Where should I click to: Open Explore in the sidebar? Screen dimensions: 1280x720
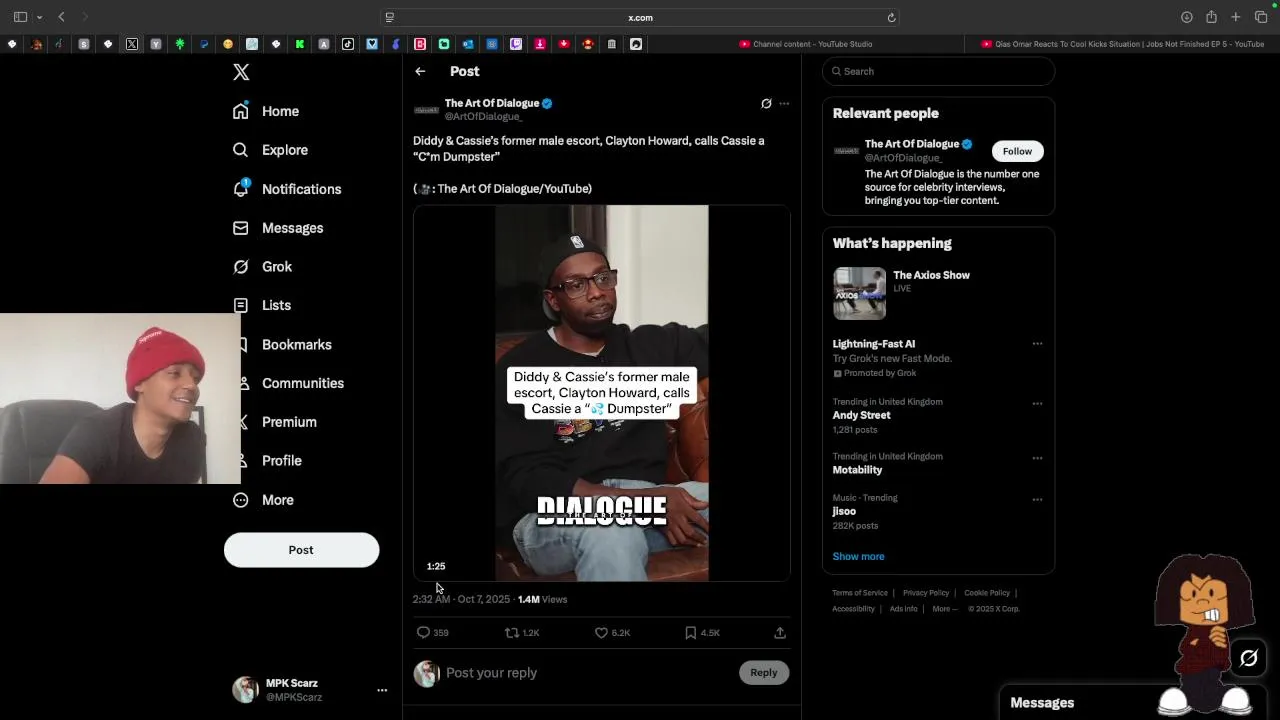pos(270,150)
